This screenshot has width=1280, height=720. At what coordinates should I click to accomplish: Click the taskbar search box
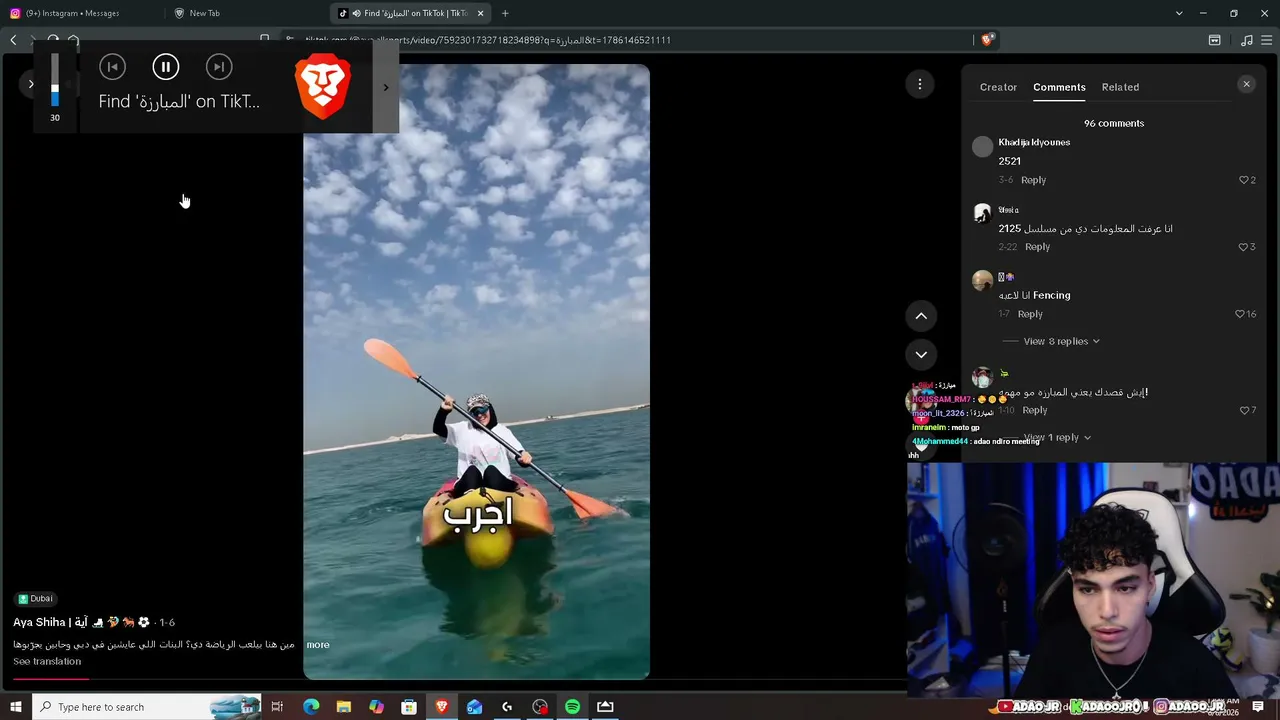click(147, 707)
